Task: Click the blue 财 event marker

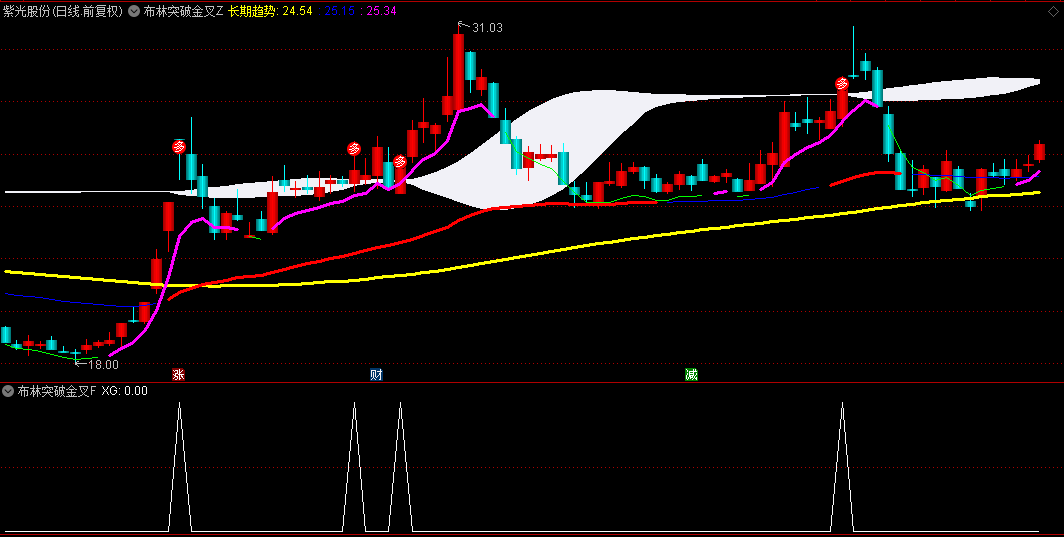Action: (x=376, y=375)
